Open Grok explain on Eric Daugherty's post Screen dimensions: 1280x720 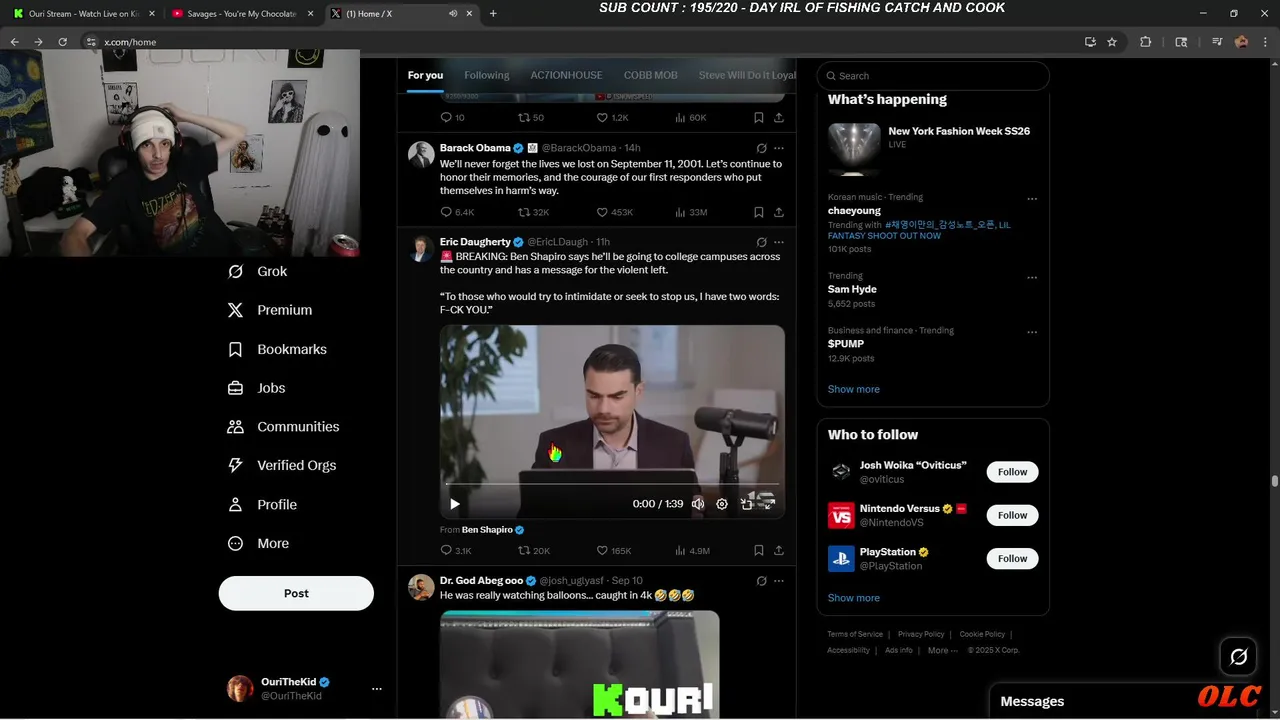762,242
